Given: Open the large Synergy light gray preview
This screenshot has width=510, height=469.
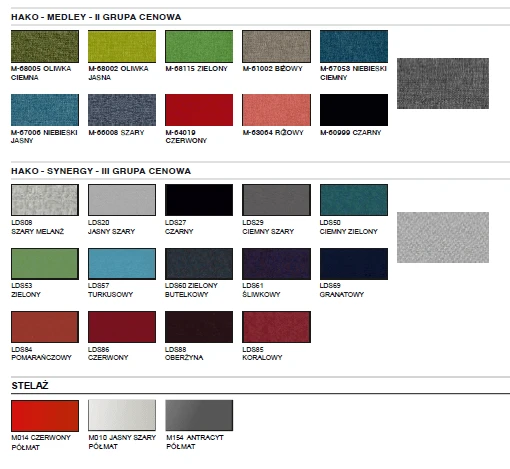Looking at the screenshot, I should coord(443,237).
